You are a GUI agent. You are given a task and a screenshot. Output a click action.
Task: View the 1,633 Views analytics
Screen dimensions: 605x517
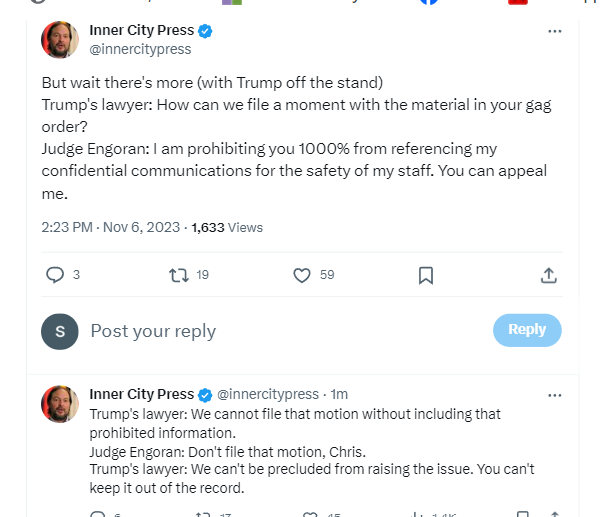click(x=227, y=228)
